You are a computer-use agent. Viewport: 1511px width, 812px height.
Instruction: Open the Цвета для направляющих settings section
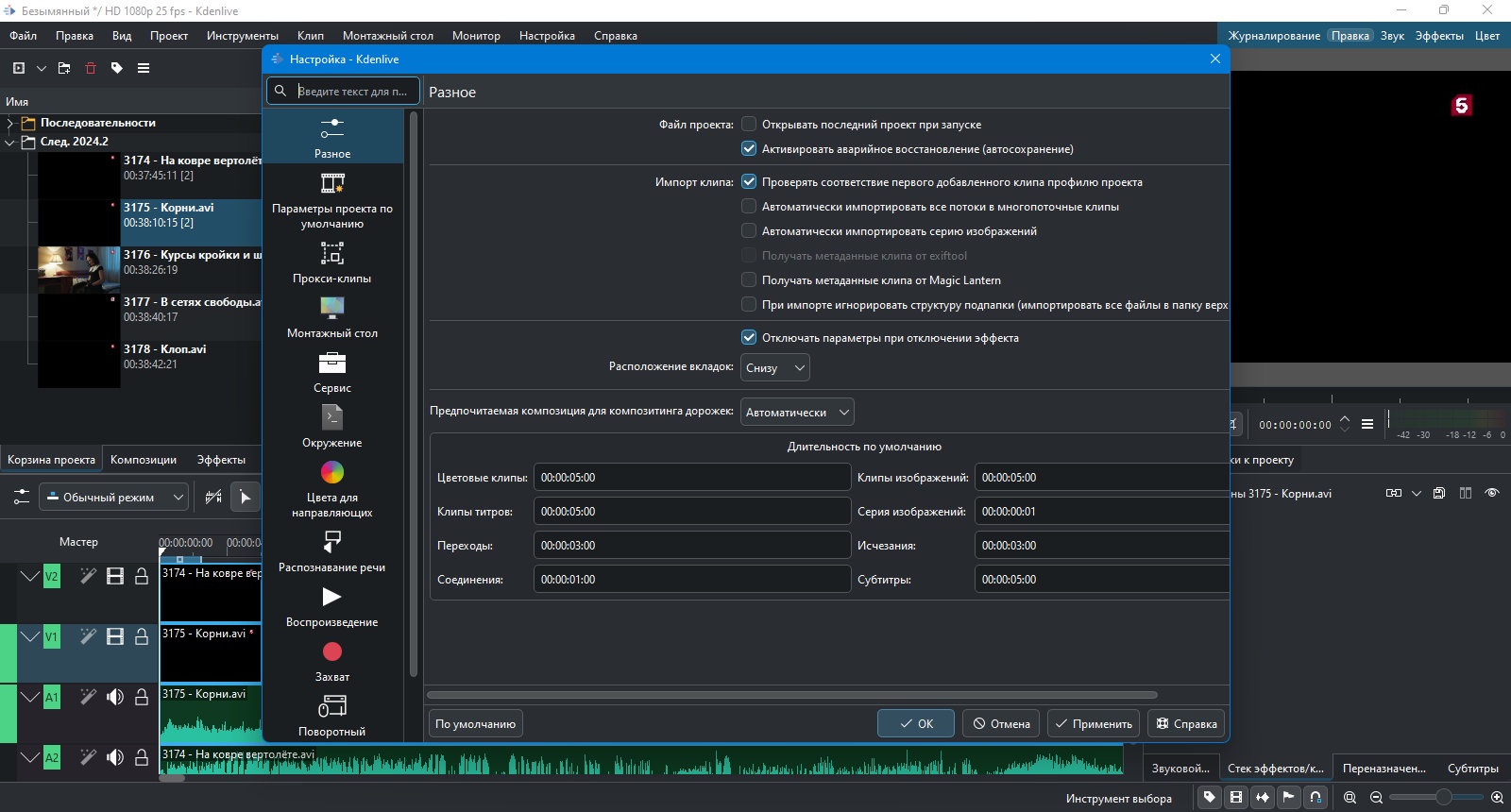[331, 489]
